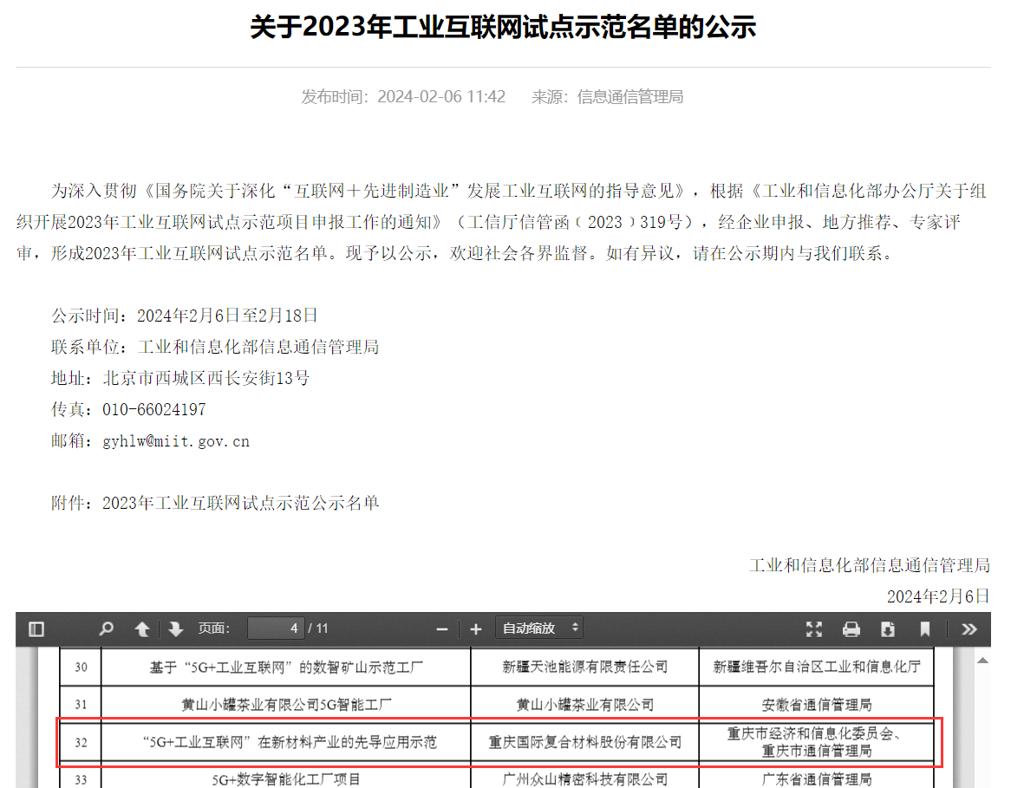Zoom in with the plus icon
This screenshot has width=1024, height=788.
point(476,629)
